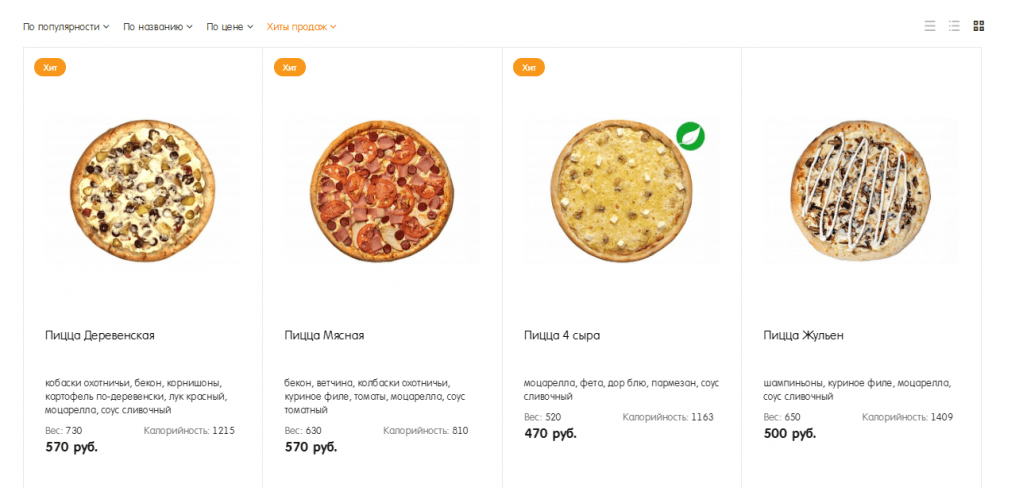Click the Хит badge on Пицца 4 сыра
Viewport: 1023px width, 488px height.
pos(529,67)
